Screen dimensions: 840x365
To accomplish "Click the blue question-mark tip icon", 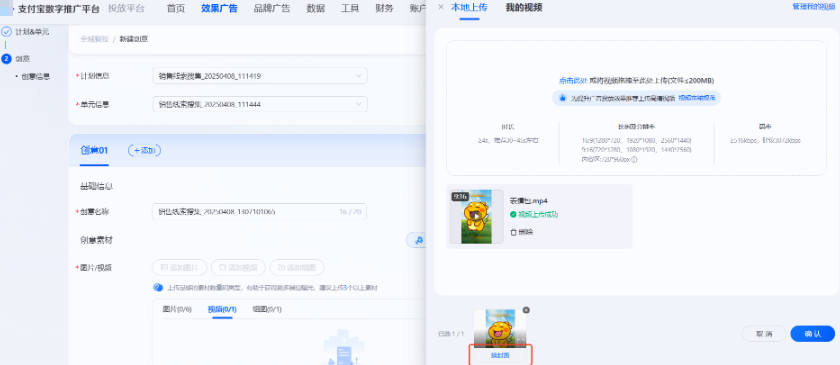I will 158,288.
